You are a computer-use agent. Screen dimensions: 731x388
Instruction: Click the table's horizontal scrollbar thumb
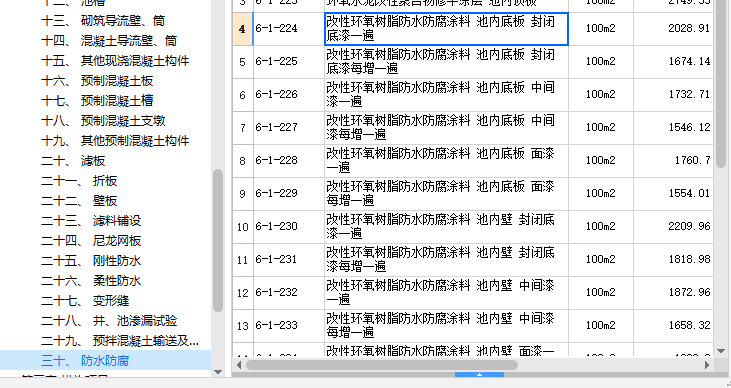(x=382, y=365)
